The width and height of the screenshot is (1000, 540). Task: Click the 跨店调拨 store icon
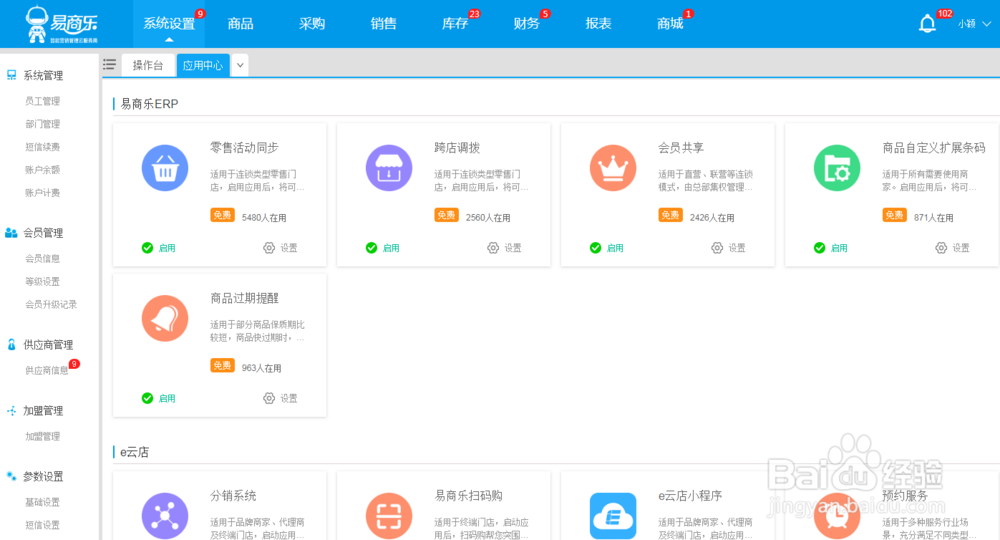[389, 168]
